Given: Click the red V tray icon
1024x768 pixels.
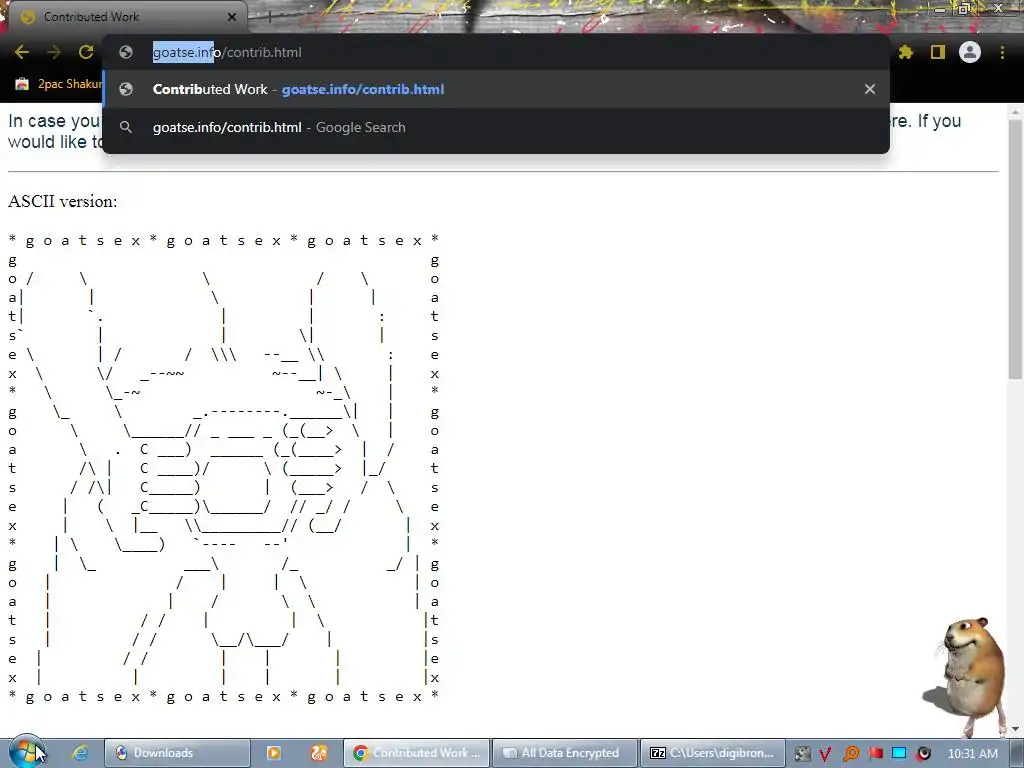Looking at the screenshot, I should [825, 754].
